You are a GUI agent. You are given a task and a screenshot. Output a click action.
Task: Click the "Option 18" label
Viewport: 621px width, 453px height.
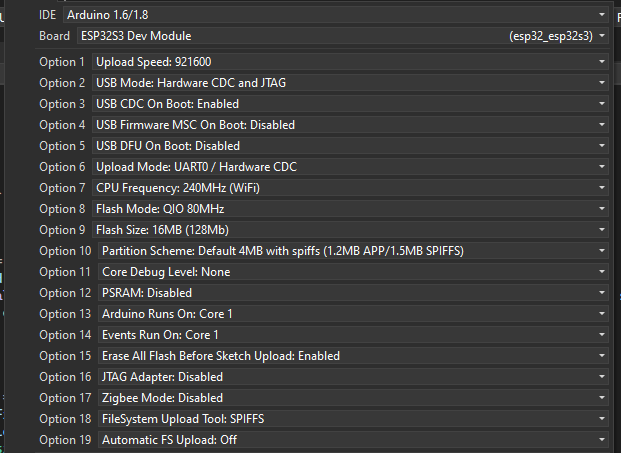(x=65, y=419)
